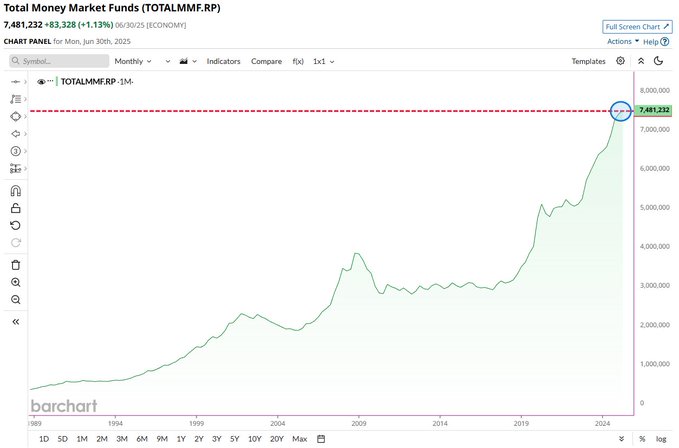Expand the shapes tool submenu arrow

click(x=26, y=116)
